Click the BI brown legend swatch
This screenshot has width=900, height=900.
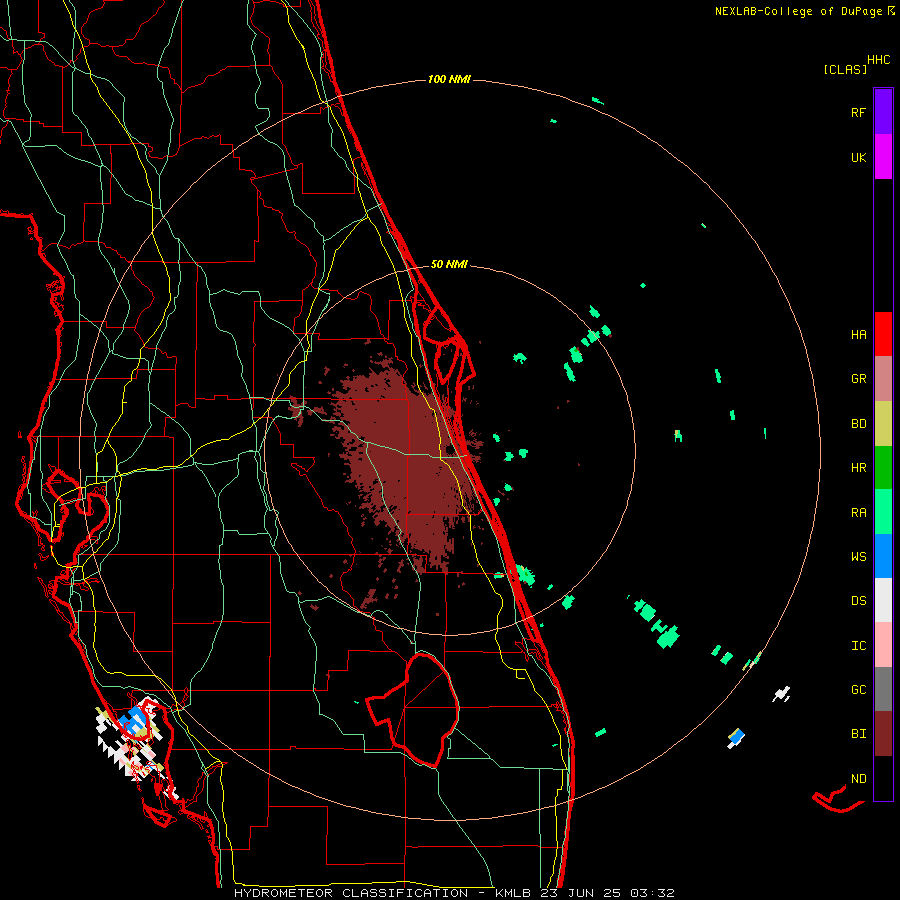883,734
